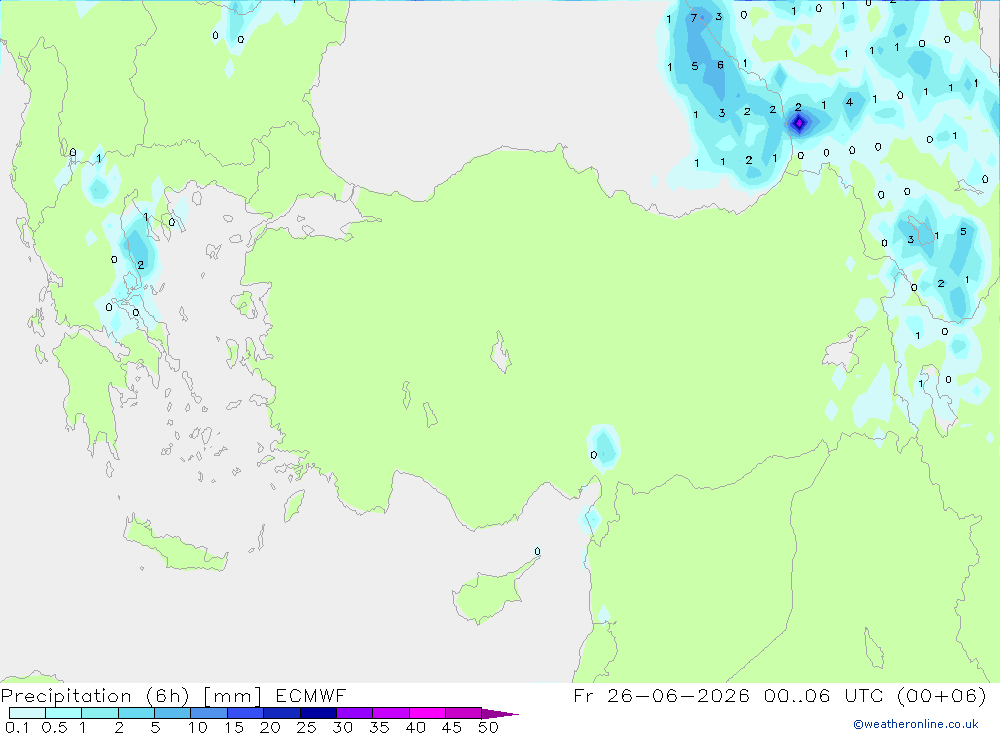
Task: Select the 40–45 mm magenta legend swatch
Action: tap(427, 713)
